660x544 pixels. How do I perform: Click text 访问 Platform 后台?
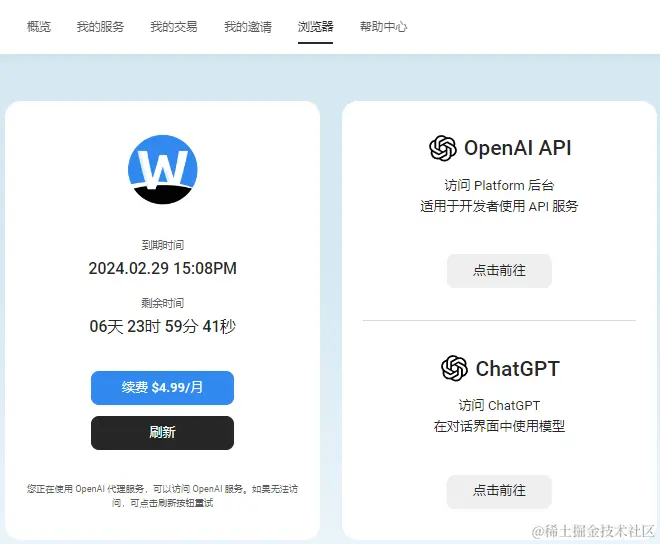499,185
